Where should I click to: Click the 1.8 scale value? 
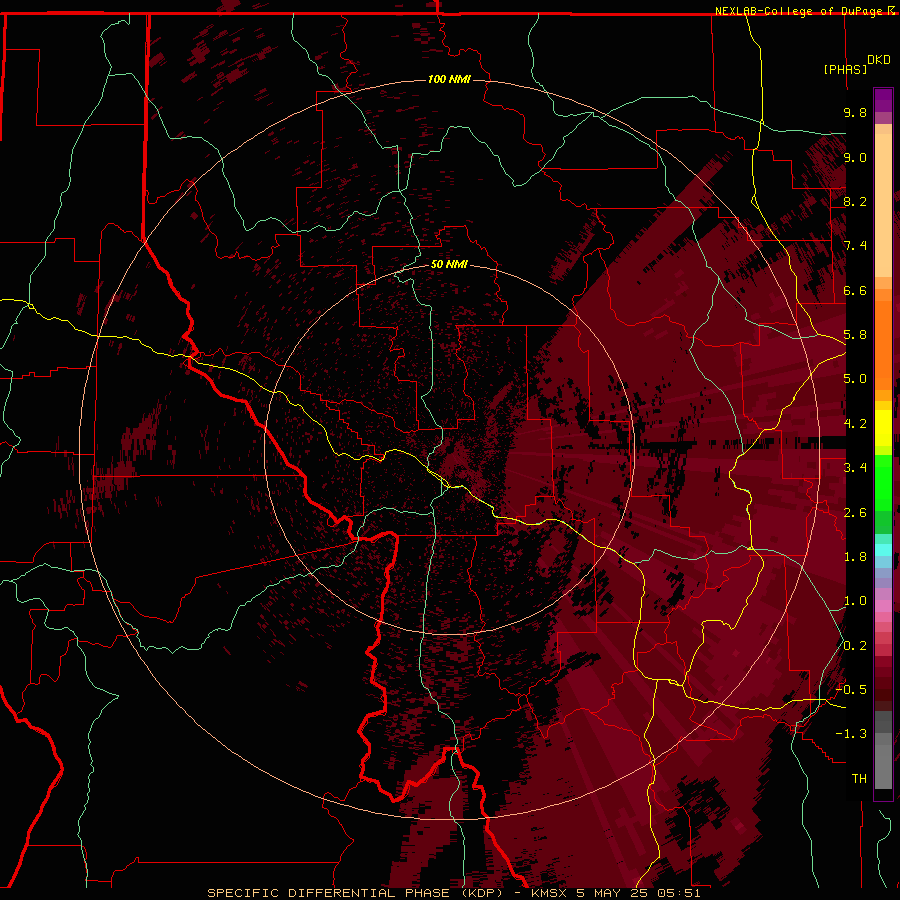click(855, 557)
